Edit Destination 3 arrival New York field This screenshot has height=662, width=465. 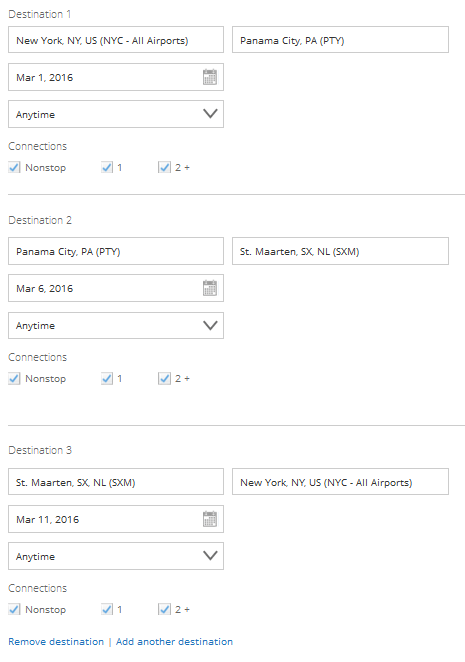[340, 482]
